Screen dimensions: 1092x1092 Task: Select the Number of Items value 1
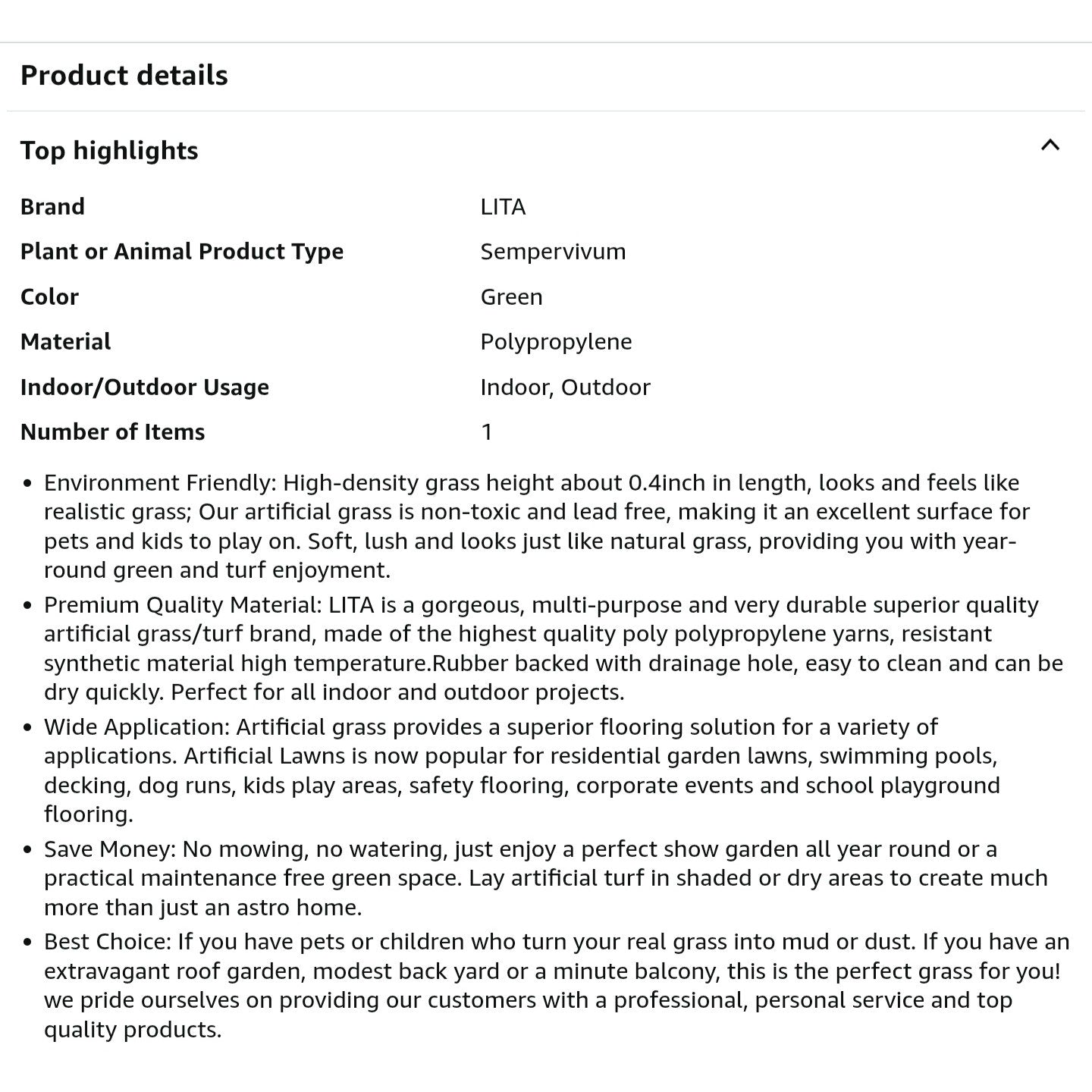point(487,432)
